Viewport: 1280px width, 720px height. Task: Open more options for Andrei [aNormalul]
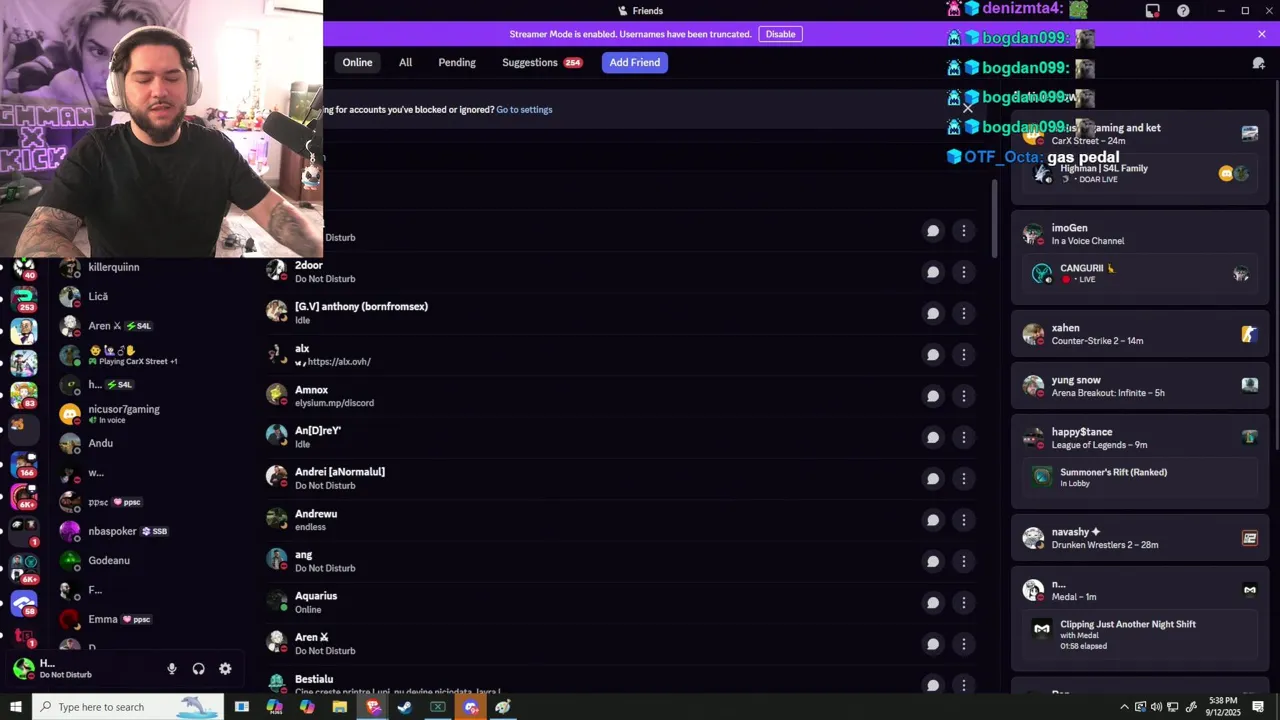point(964,479)
